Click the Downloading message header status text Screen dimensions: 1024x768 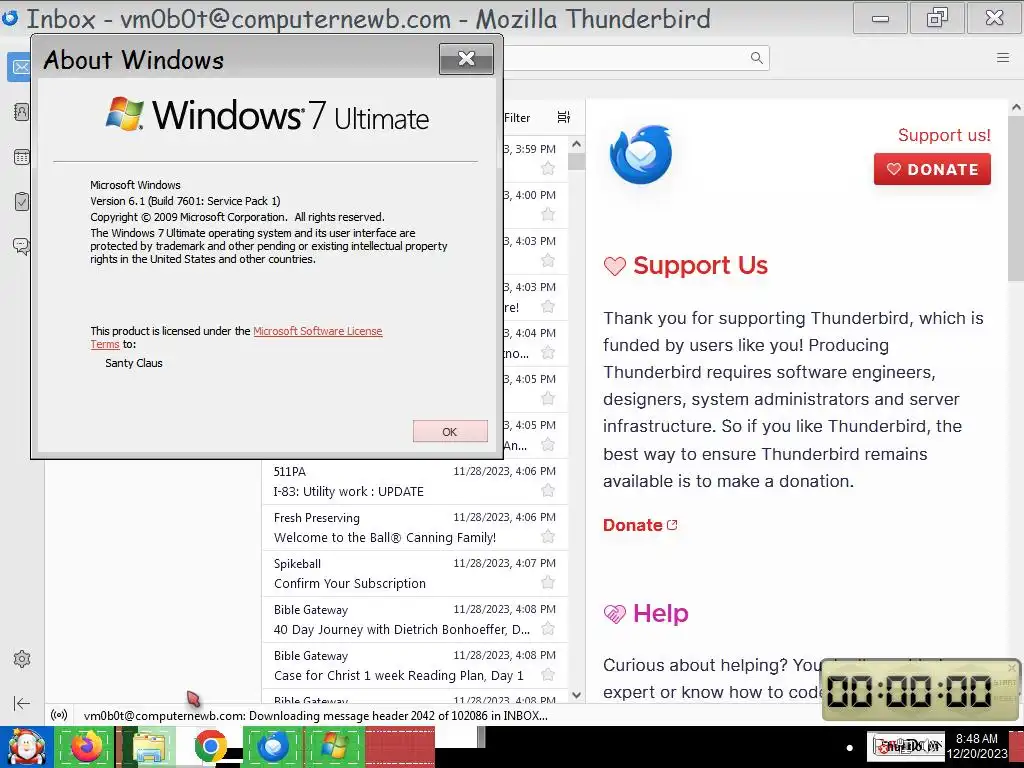315,716
